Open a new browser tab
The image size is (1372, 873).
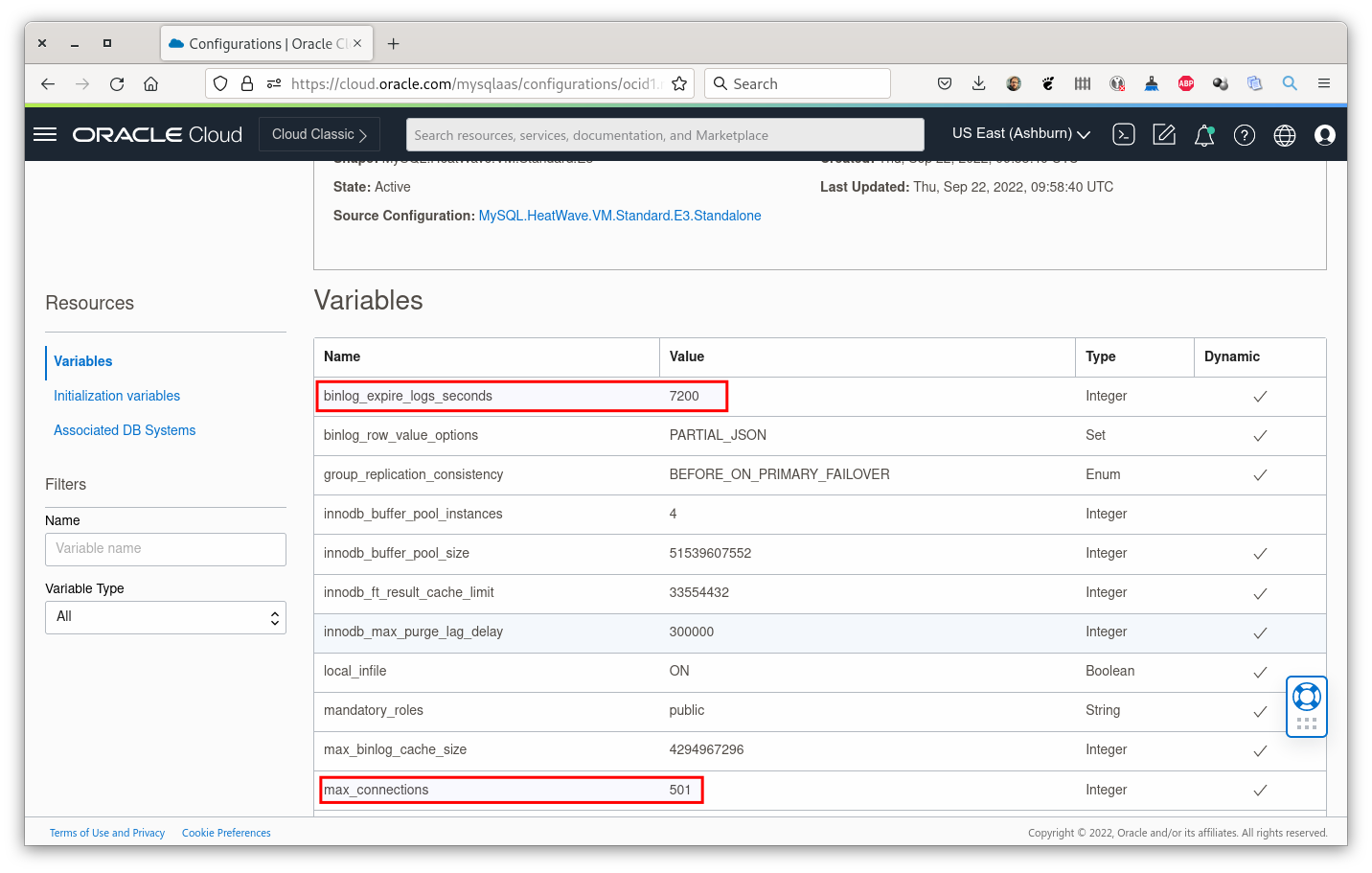tap(393, 43)
